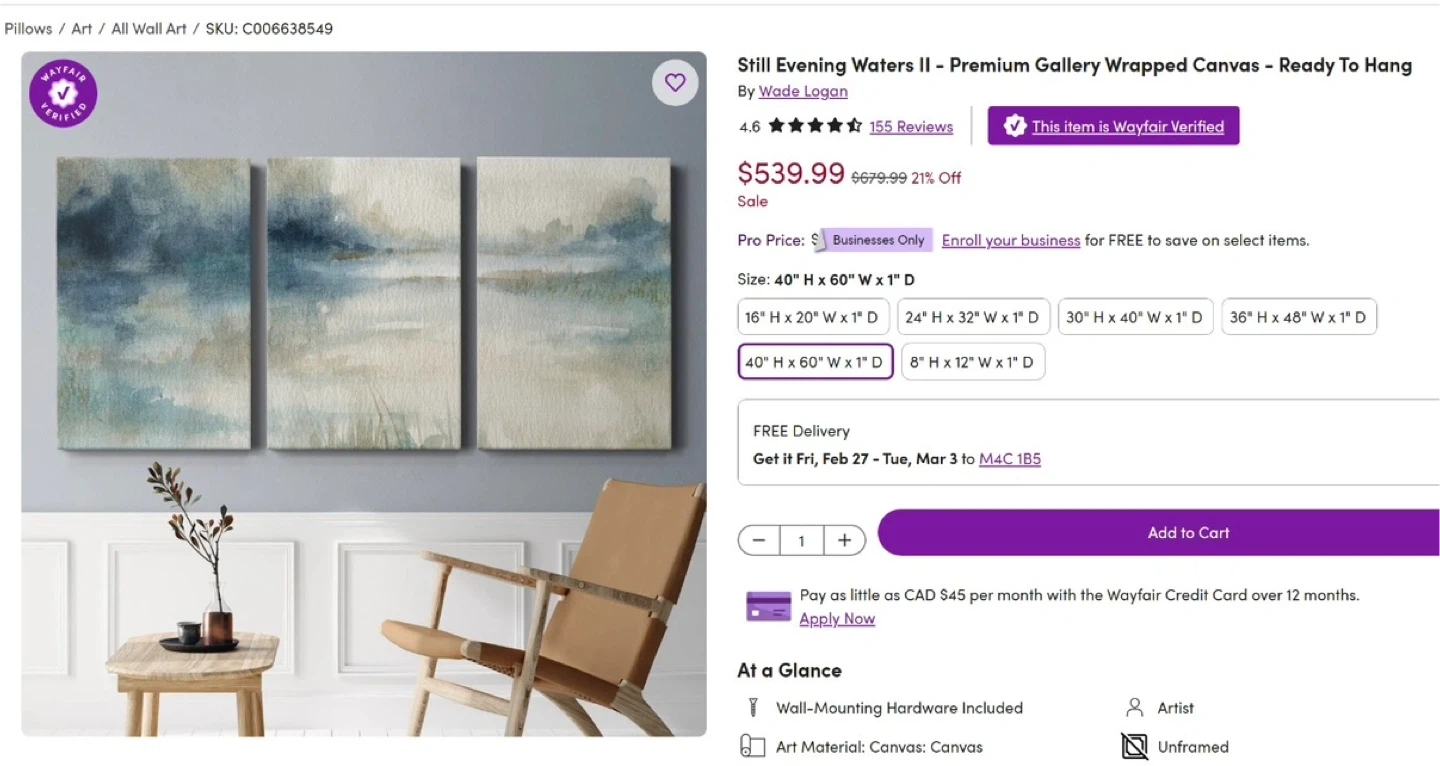
Task: Choose the 30" H x 40" W size
Action: (1135, 317)
